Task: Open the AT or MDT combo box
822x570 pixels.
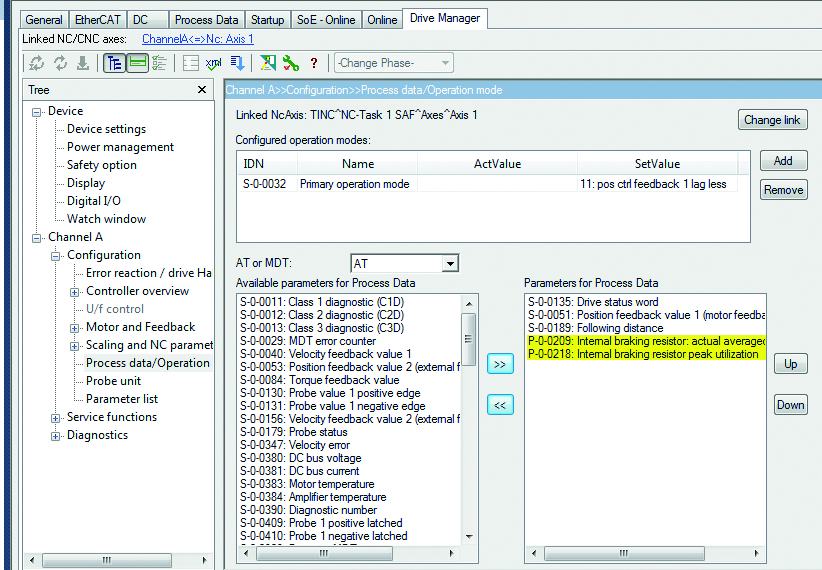Action: (x=404, y=263)
